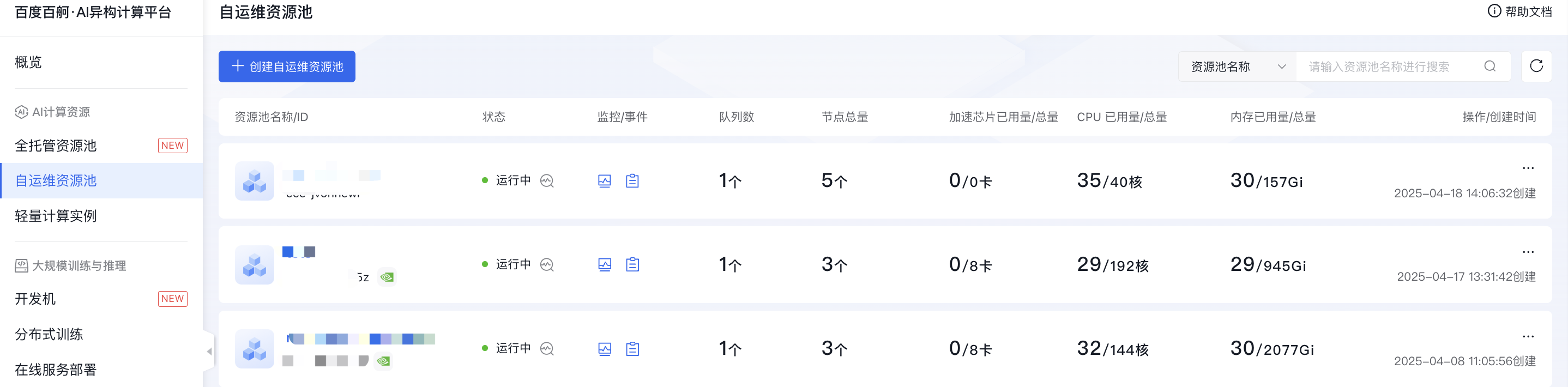Click the 资源池名称/ID column header

[272, 117]
